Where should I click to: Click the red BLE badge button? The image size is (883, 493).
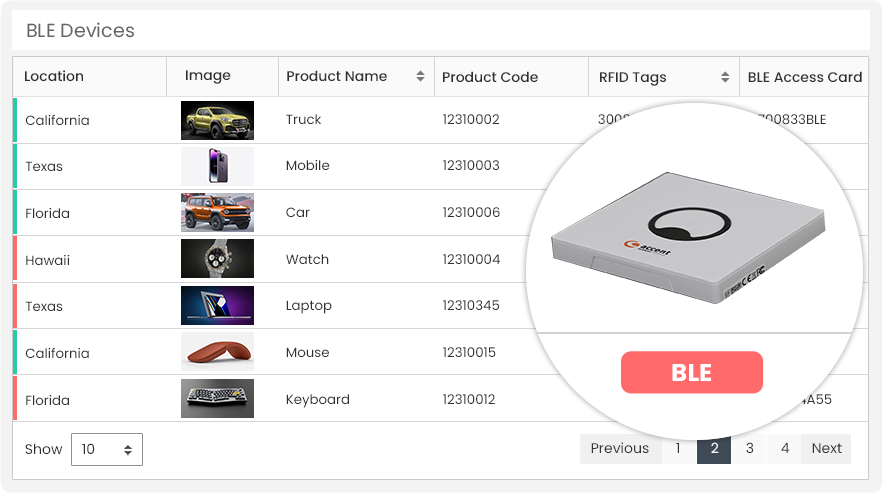[691, 373]
